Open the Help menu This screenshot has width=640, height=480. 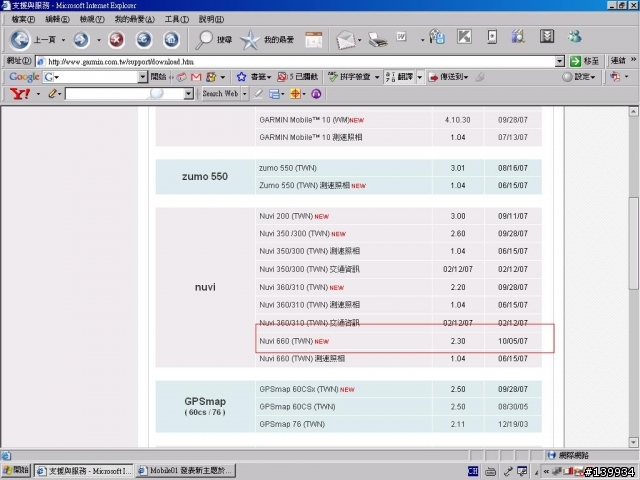211,19
